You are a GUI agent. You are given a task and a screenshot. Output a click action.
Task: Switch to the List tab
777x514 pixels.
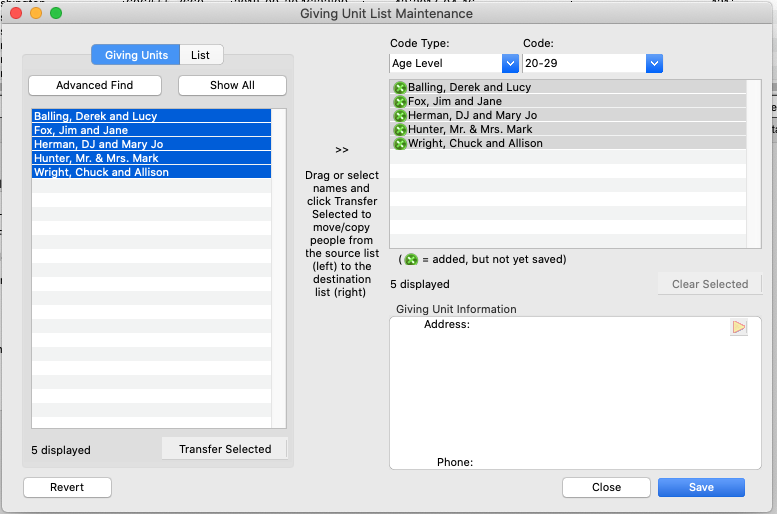201,56
